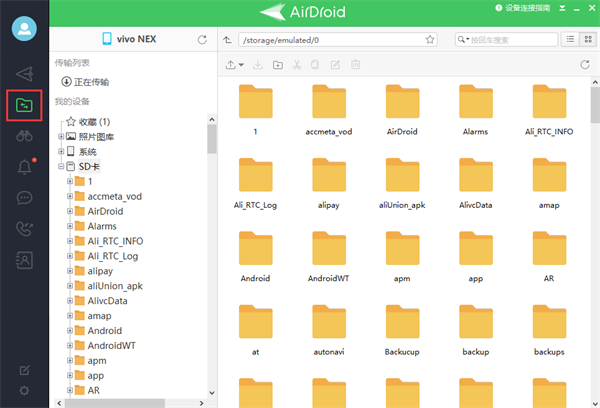Open the alipay folder icon in grid
This screenshot has height=408, width=600.
coord(329,175)
